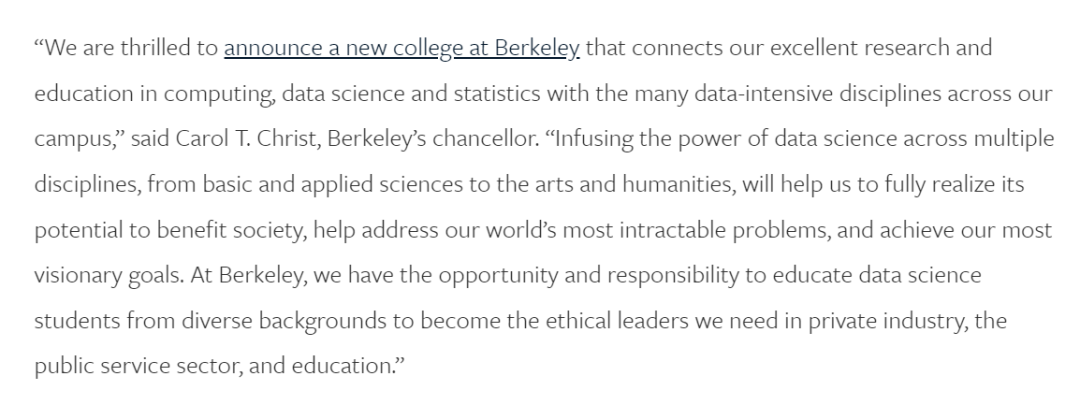Click the word "humanities" in the fourth line
1080x405 pixels.
(x=678, y=185)
